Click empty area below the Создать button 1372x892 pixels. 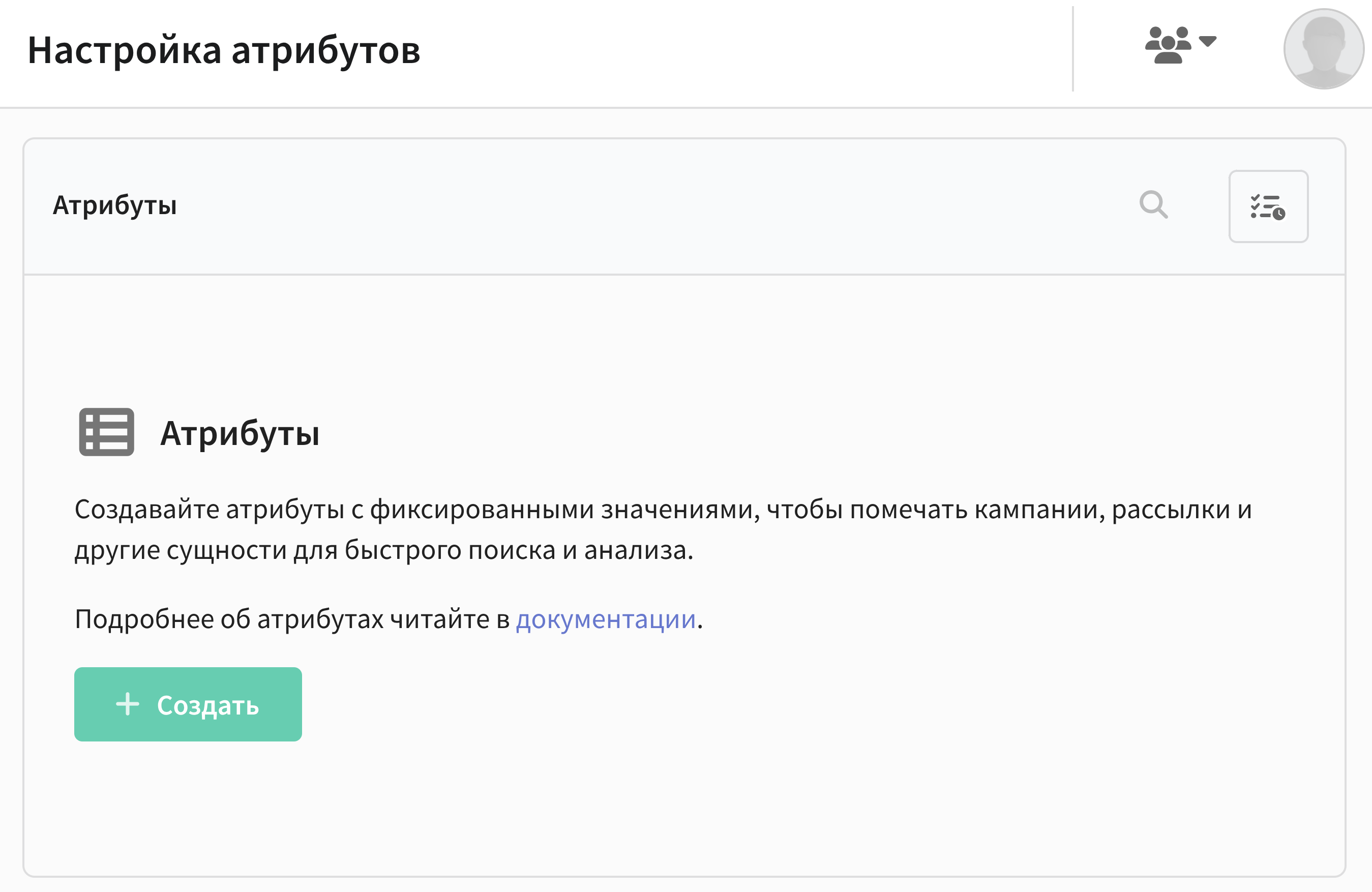click(188, 807)
